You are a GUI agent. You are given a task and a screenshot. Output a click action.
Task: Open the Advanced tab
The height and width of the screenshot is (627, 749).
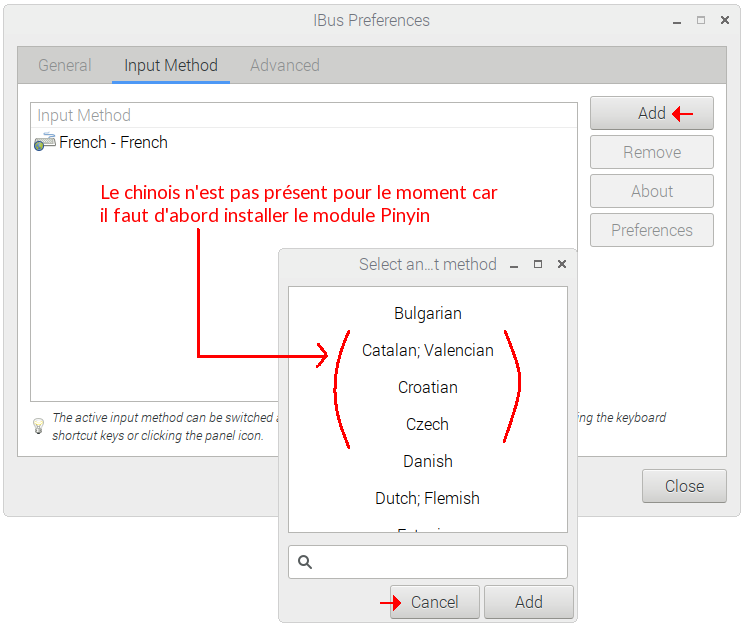tap(285, 65)
